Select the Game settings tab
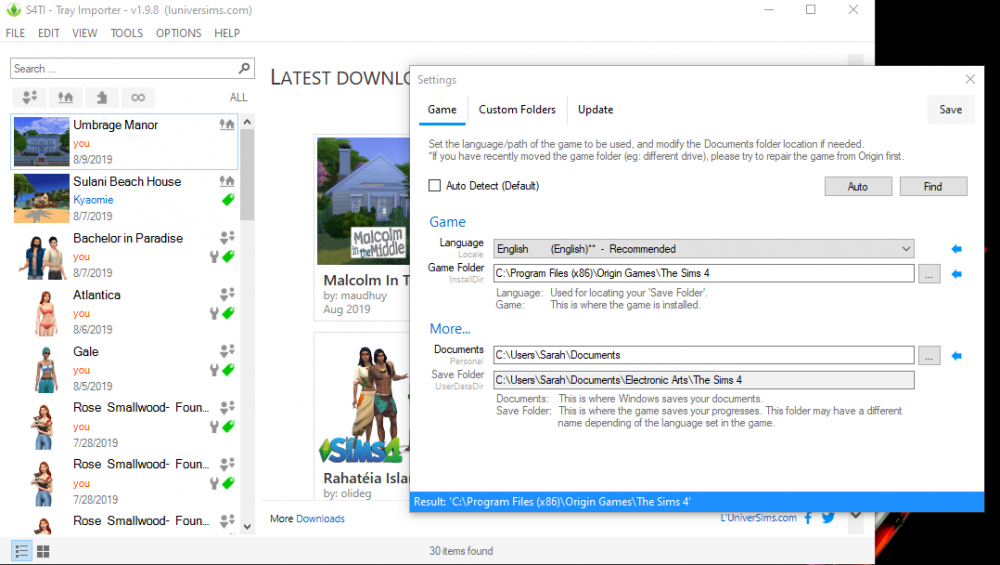Image resolution: width=1000 pixels, height=565 pixels. [x=442, y=110]
